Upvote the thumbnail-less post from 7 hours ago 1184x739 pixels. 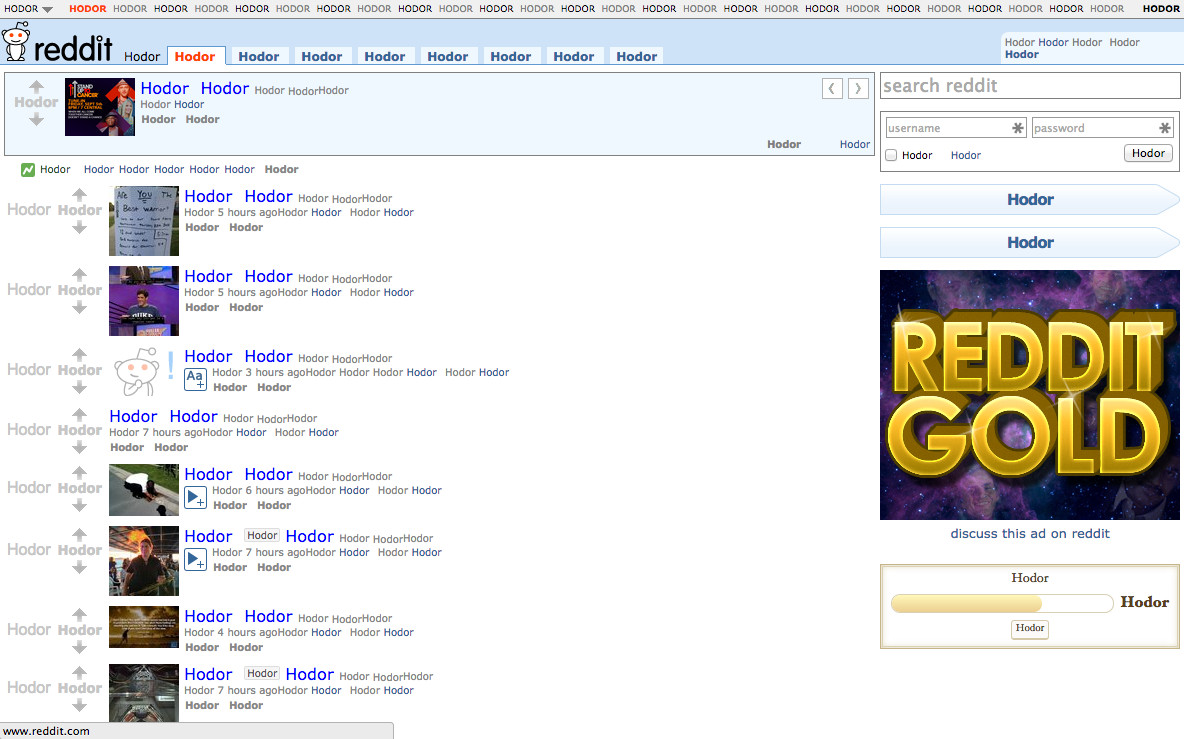[79, 414]
